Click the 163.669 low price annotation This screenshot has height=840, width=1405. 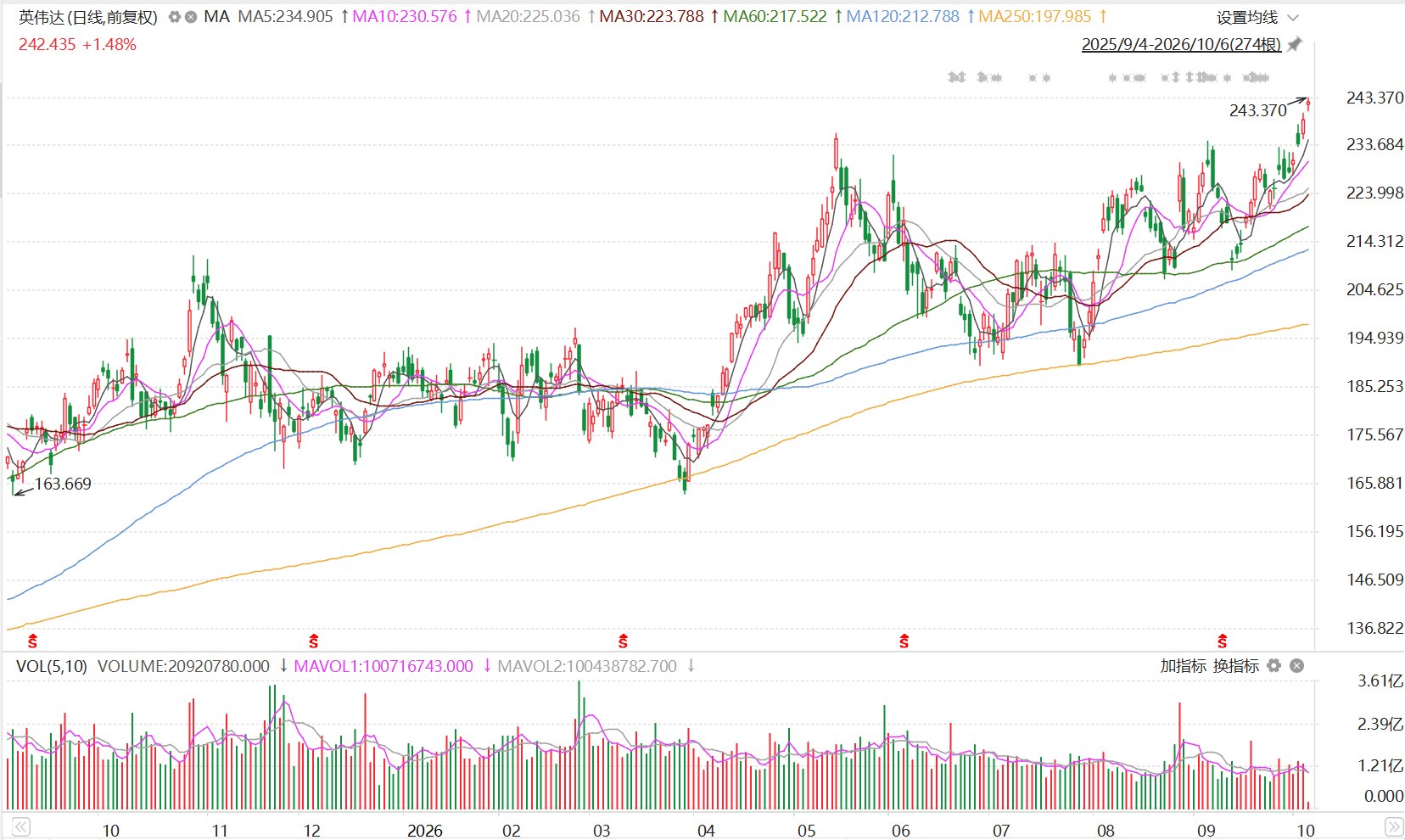63,484
